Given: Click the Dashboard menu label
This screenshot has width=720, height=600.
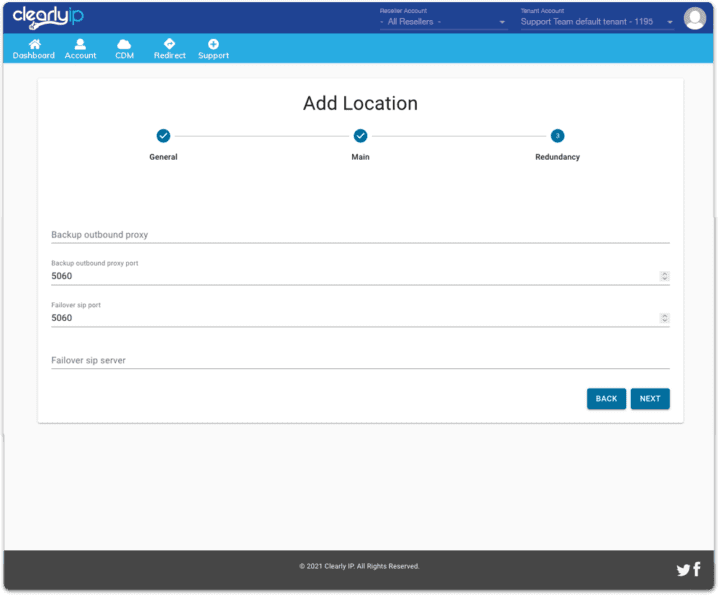Looking at the screenshot, I should (x=34, y=56).
